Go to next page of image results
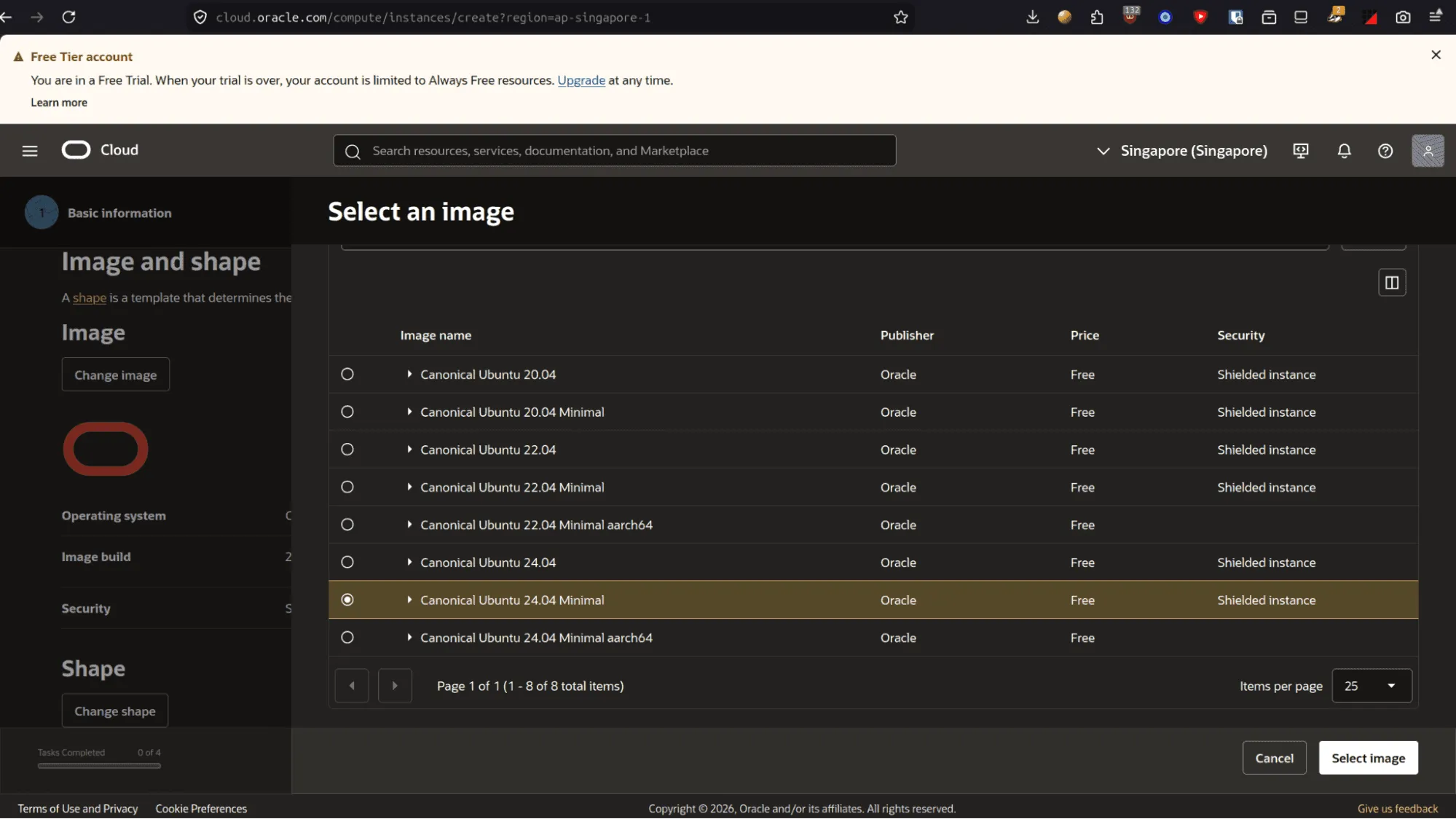Screen dimensions: 1456x819 395,686
